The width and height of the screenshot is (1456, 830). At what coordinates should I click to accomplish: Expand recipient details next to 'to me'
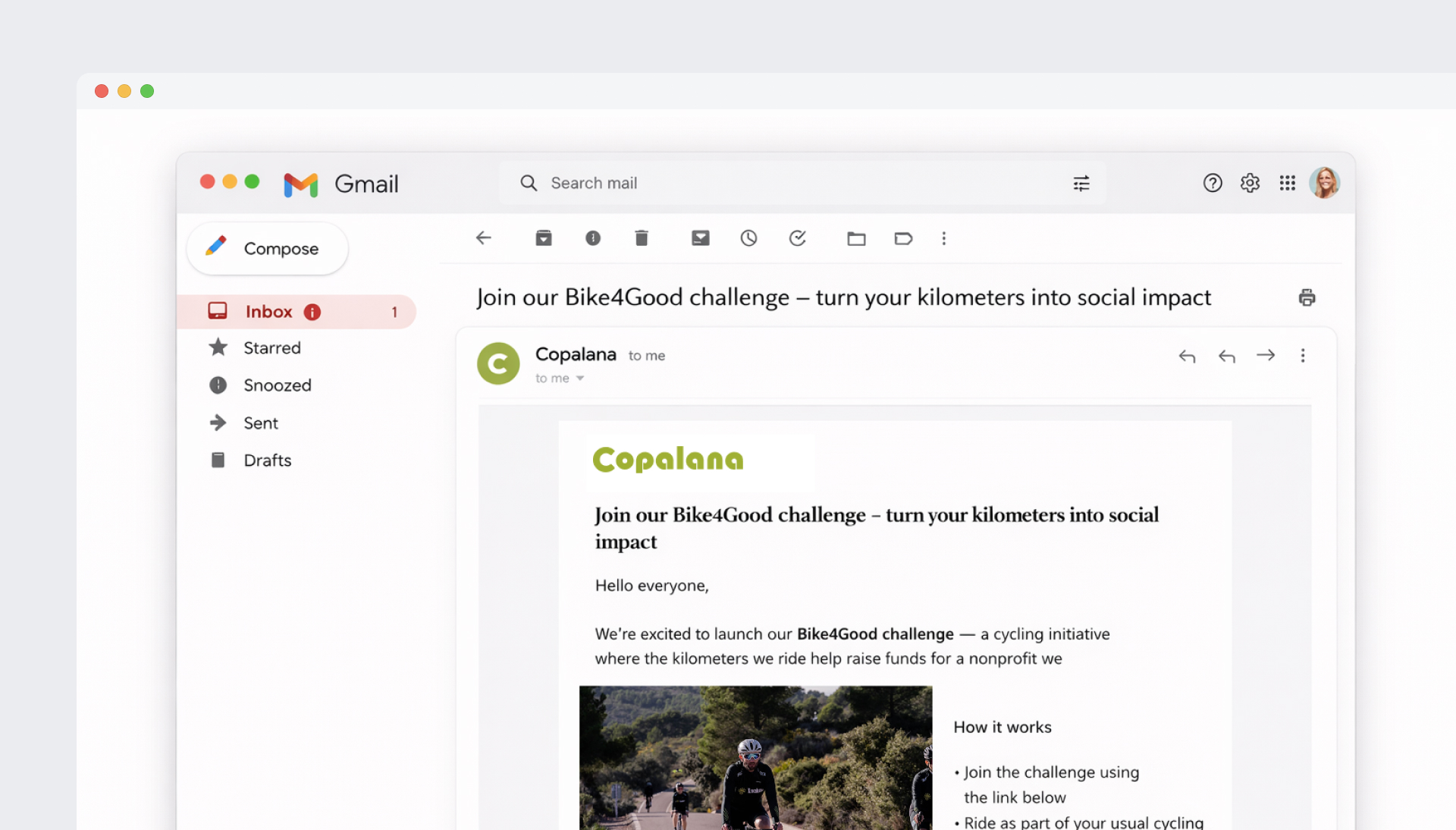tap(580, 378)
